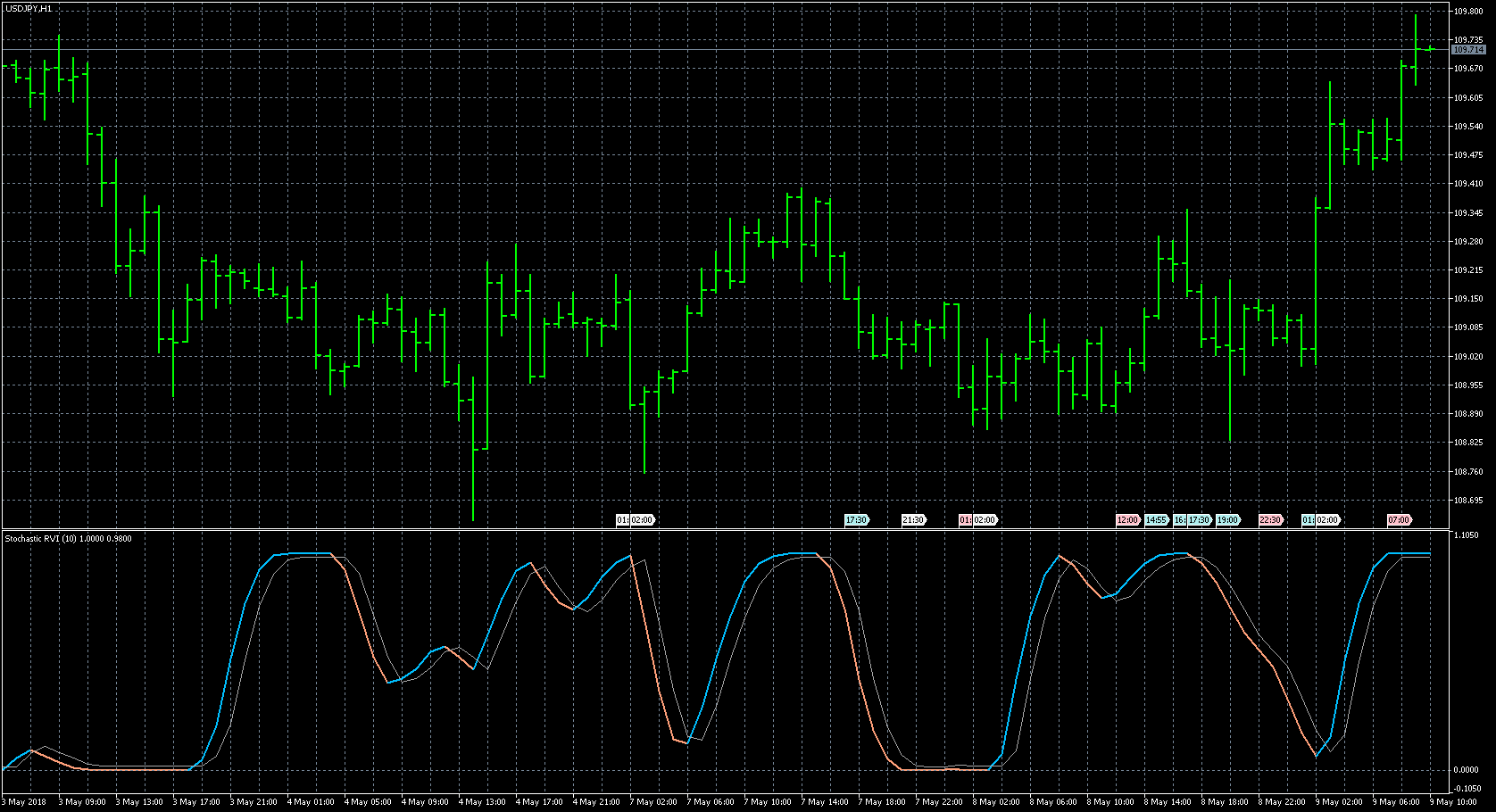1496x812 pixels.
Task: Click the 109.280 level on price axis
Action: (1468, 242)
